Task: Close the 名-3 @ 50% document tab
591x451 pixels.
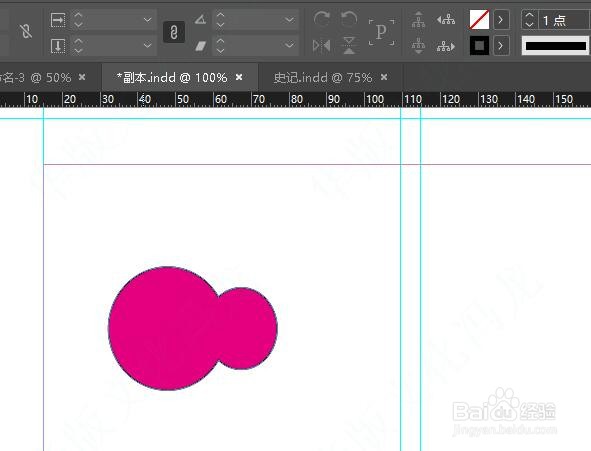Action: click(x=82, y=77)
